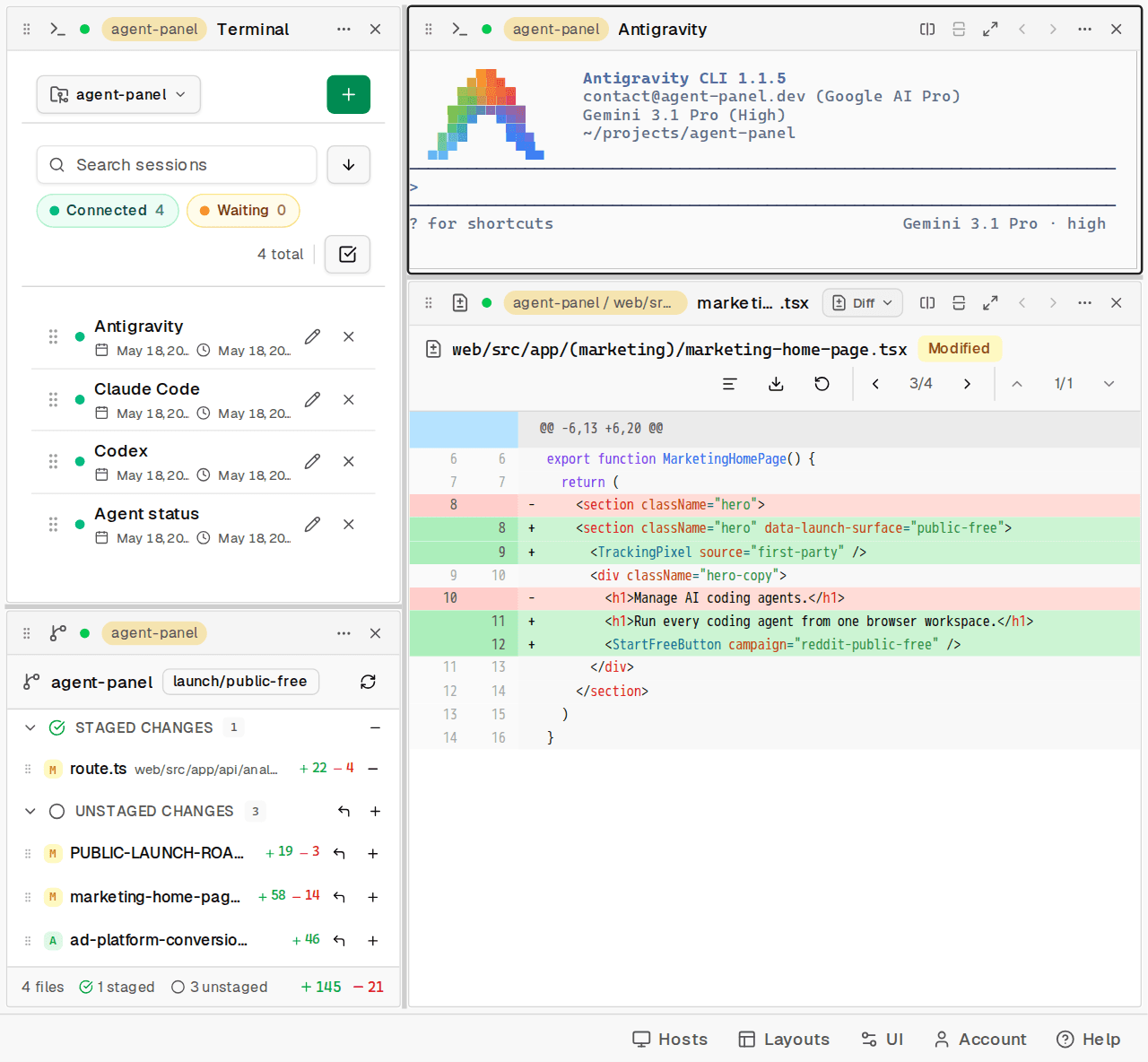
Task: Rename the Antigravity session with pencil icon
Action: 312,337
